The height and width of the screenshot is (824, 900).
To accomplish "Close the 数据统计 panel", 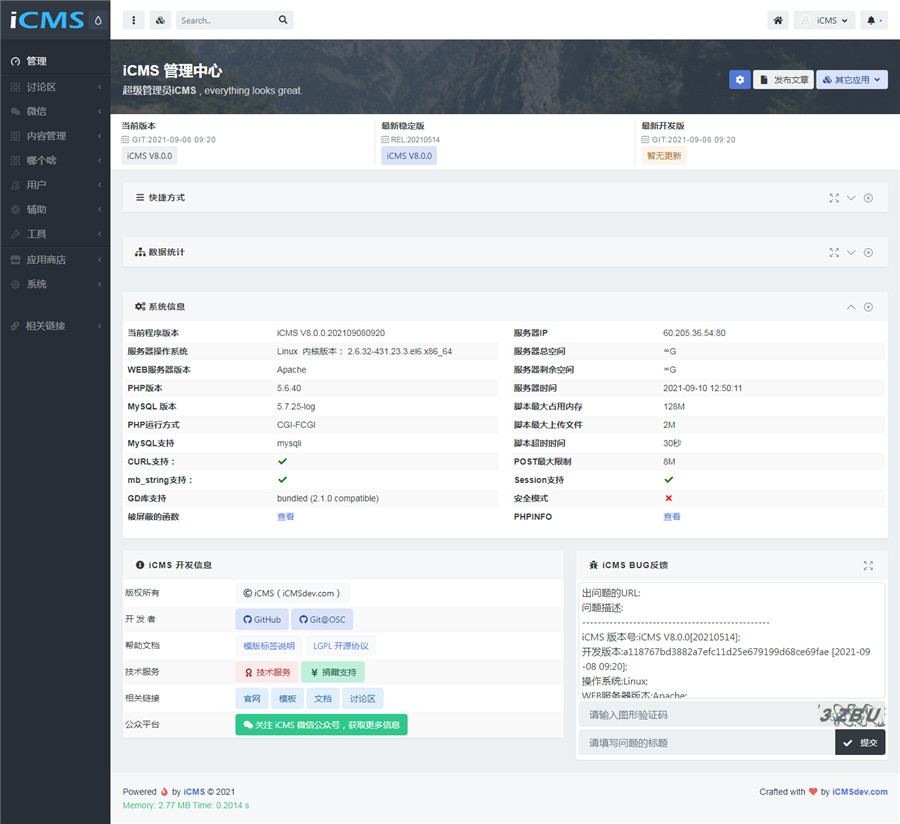I will (x=868, y=252).
